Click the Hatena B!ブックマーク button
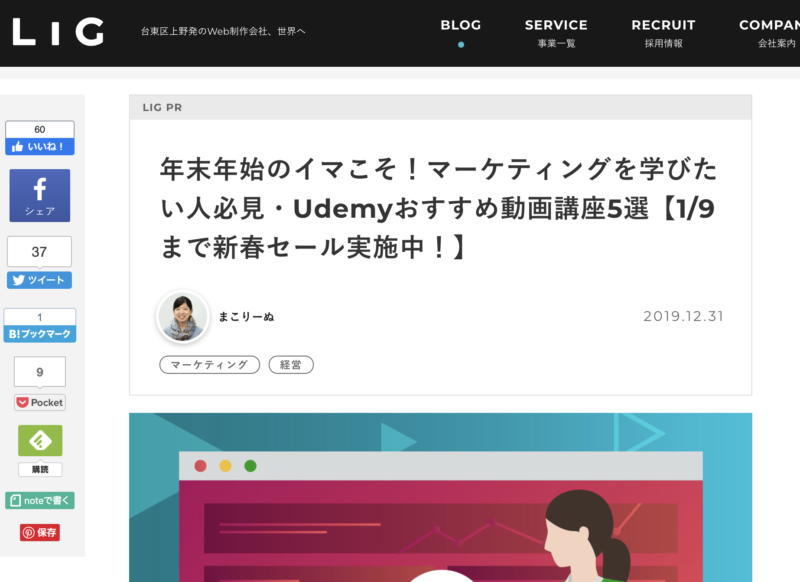The width and height of the screenshot is (800, 582). 40,334
